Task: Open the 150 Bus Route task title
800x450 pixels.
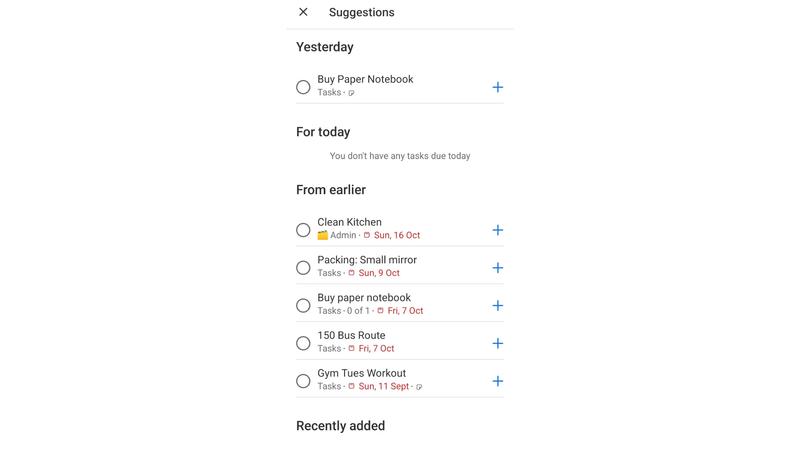Action: (x=352, y=335)
